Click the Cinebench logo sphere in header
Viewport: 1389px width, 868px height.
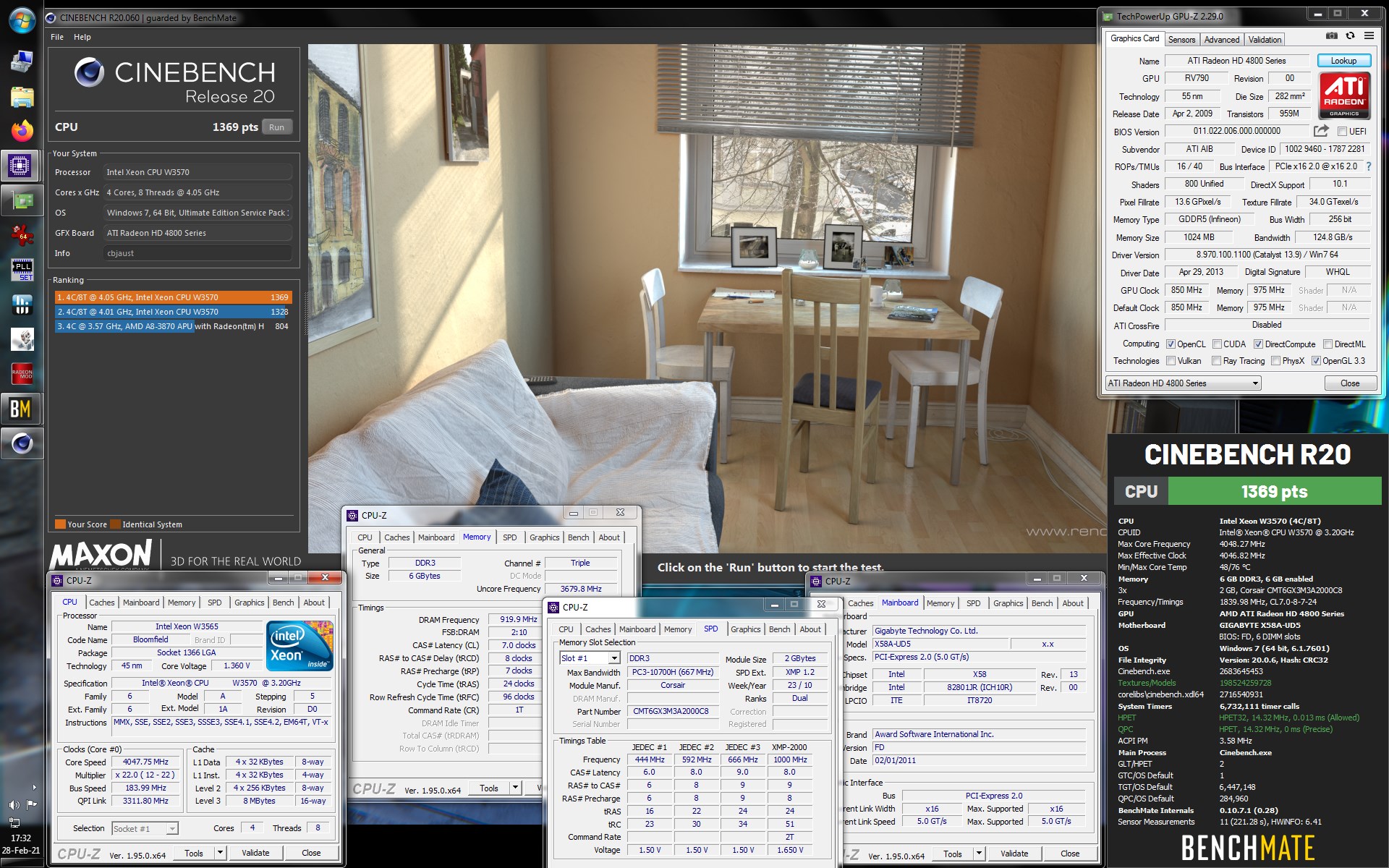pyautogui.click(x=89, y=72)
